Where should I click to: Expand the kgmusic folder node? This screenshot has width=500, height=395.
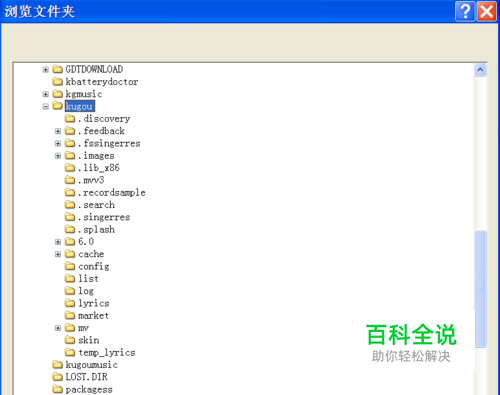46,94
